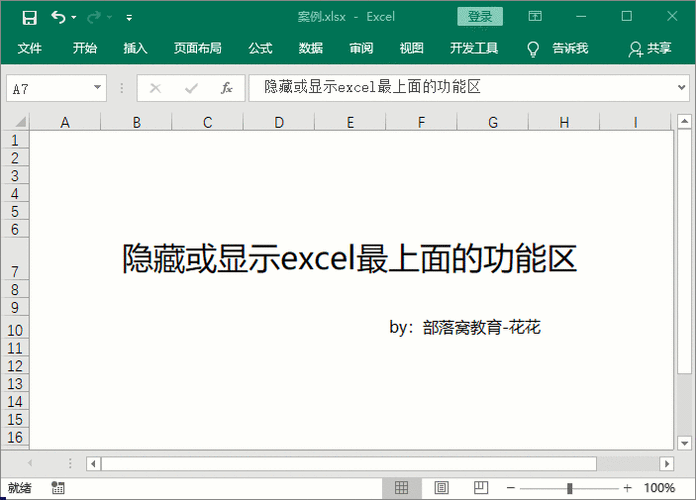The image size is (696, 500).
Task: Click the Insert Function fx icon
Action: pyautogui.click(x=226, y=88)
